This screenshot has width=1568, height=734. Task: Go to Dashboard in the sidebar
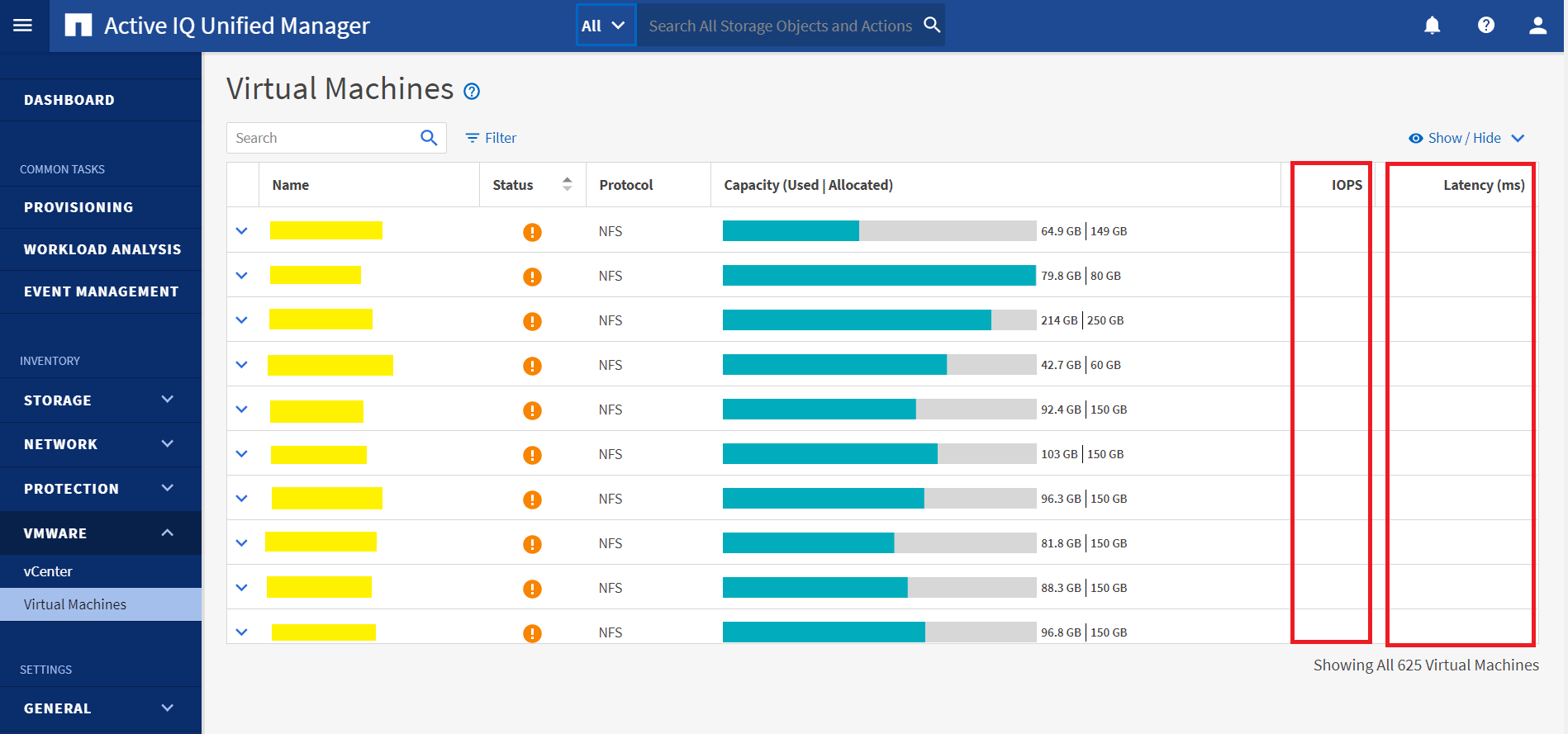[x=69, y=100]
